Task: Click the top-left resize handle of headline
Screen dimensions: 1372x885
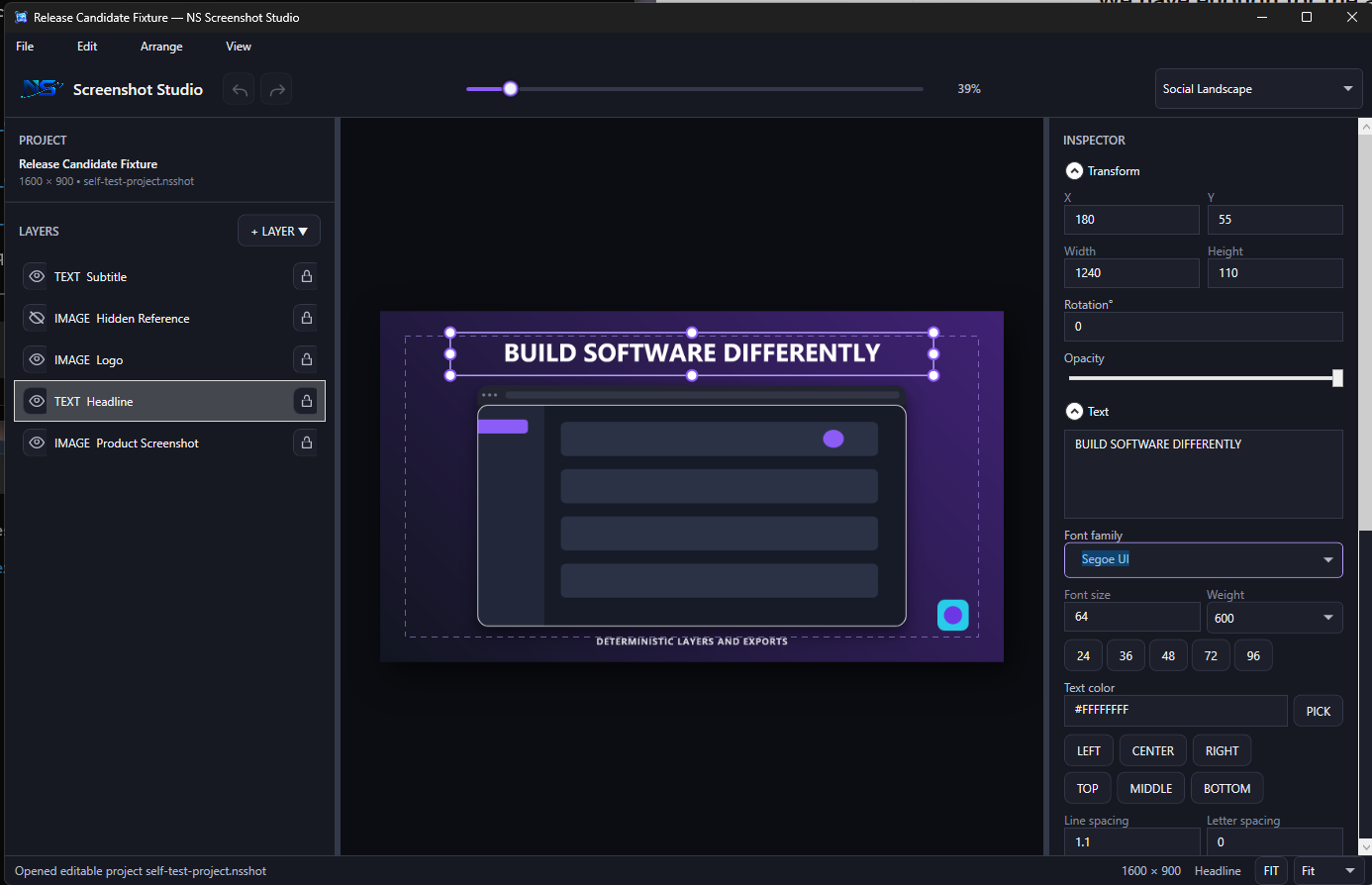Action: (450, 333)
